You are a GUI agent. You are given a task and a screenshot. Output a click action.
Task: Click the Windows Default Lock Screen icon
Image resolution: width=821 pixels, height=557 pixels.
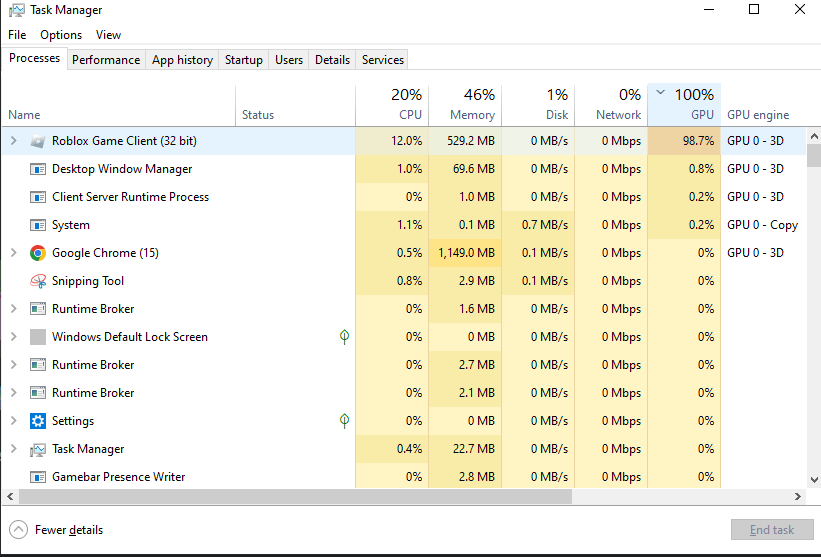38,337
